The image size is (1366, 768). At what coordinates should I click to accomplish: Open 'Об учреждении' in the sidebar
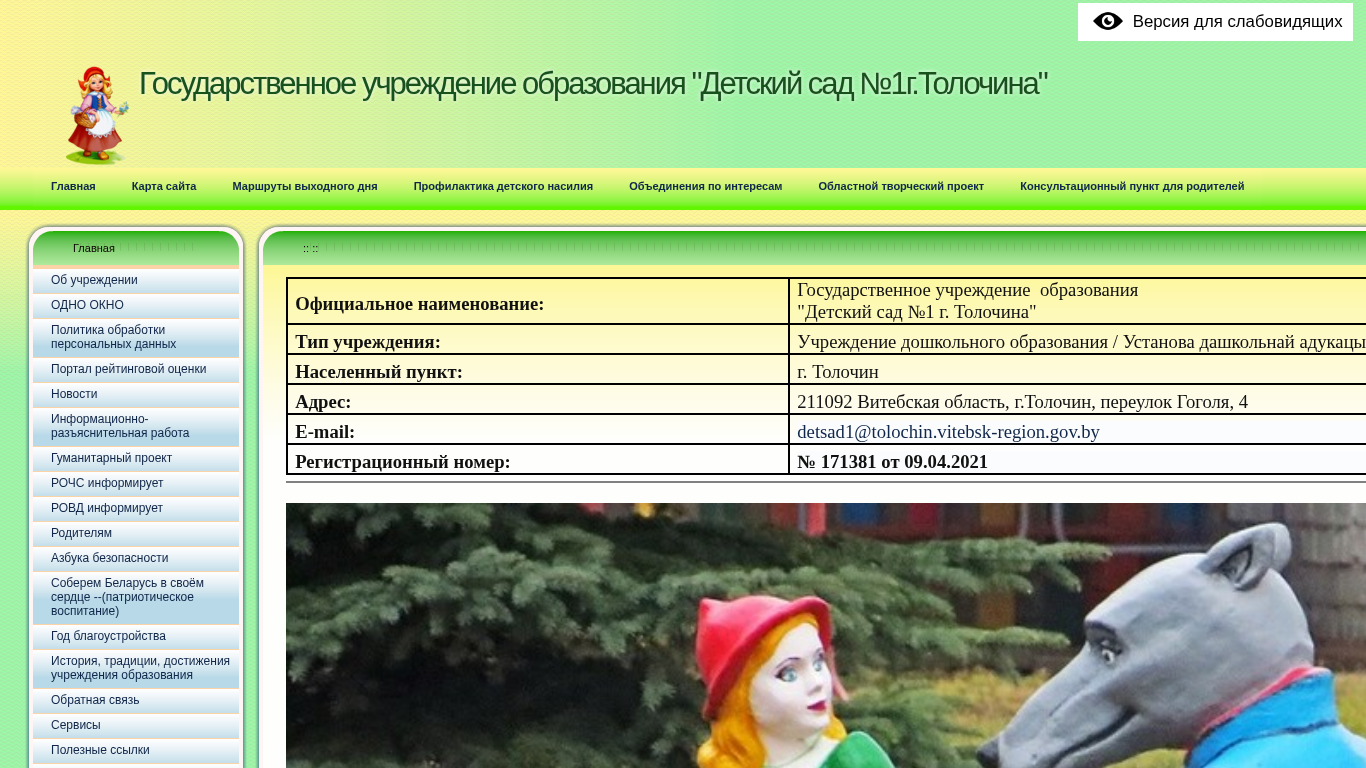pos(94,280)
